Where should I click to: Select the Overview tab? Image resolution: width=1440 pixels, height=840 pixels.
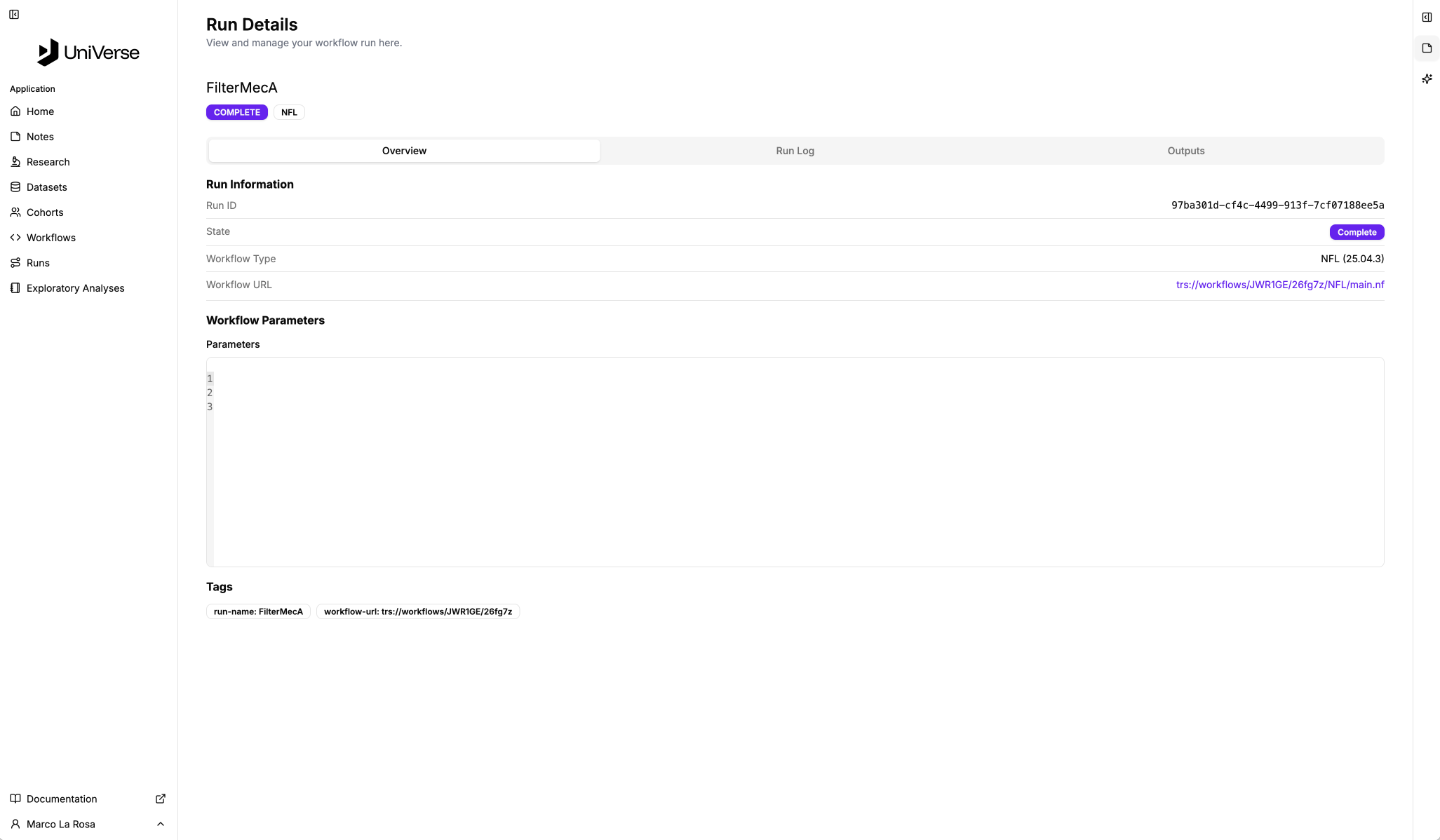404,151
